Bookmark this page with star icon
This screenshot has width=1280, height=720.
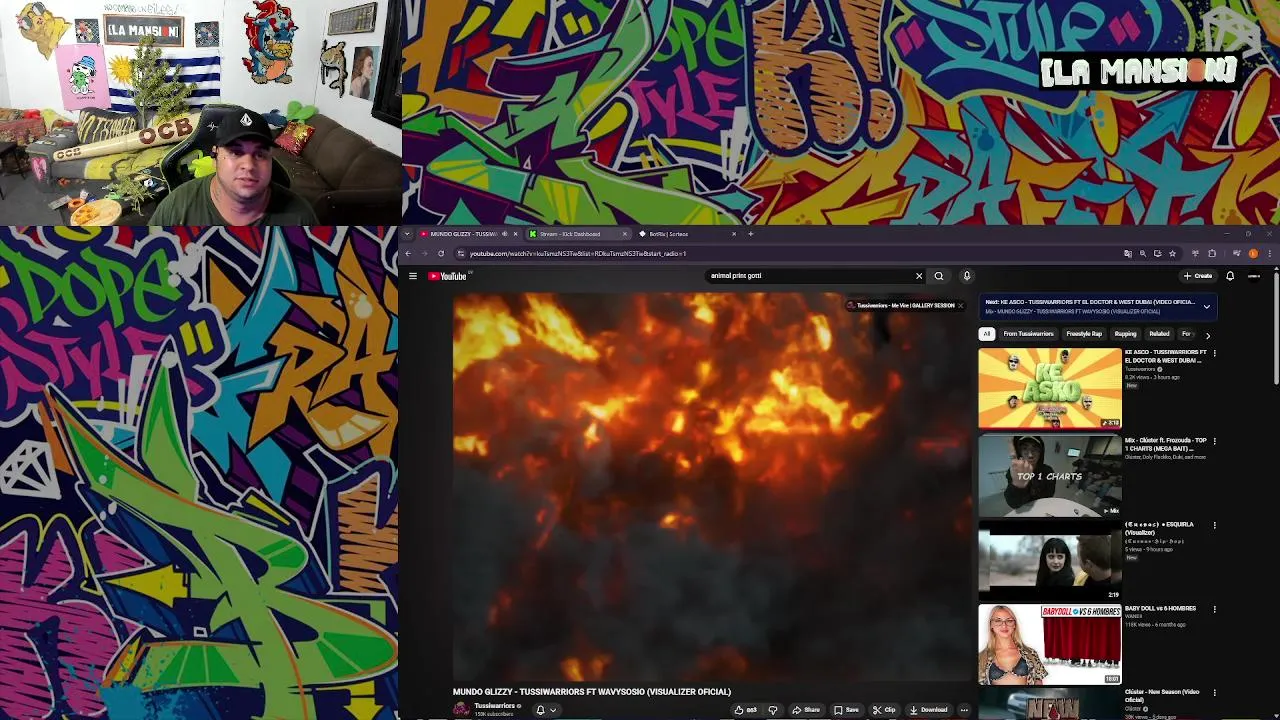click(1172, 253)
